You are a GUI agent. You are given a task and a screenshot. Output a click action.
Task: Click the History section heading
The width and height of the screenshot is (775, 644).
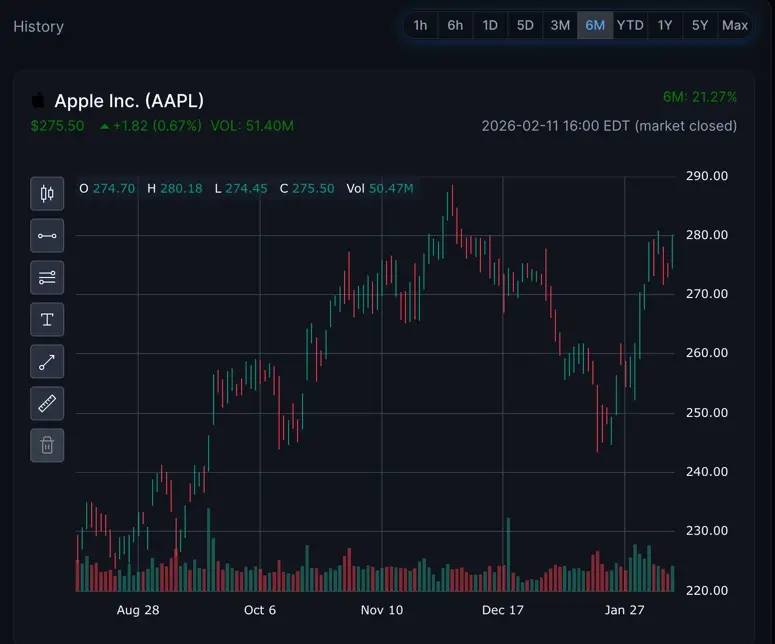[x=39, y=27]
